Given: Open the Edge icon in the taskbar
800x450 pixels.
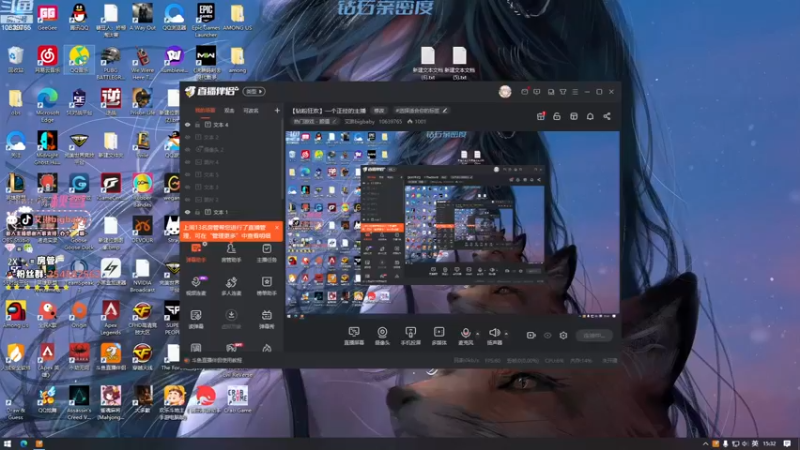Looking at the screenshot, I should [23, 444].
